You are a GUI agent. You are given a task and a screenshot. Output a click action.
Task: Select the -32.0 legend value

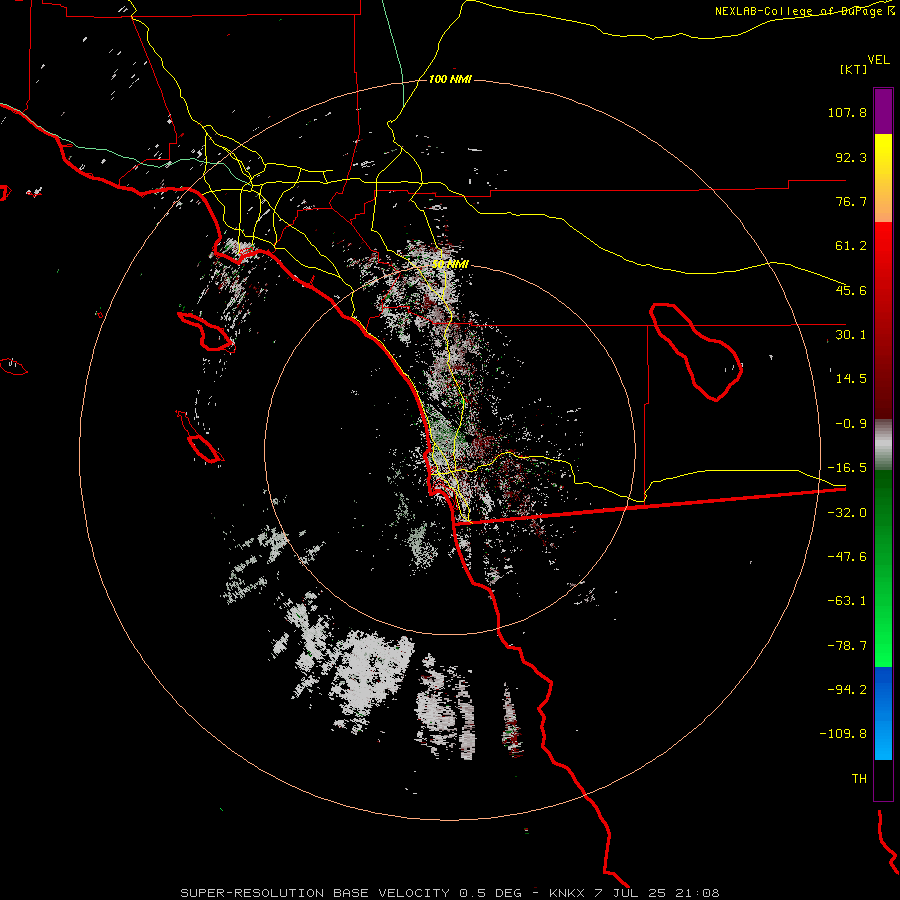pyautogui.click(x=847, y=513)
